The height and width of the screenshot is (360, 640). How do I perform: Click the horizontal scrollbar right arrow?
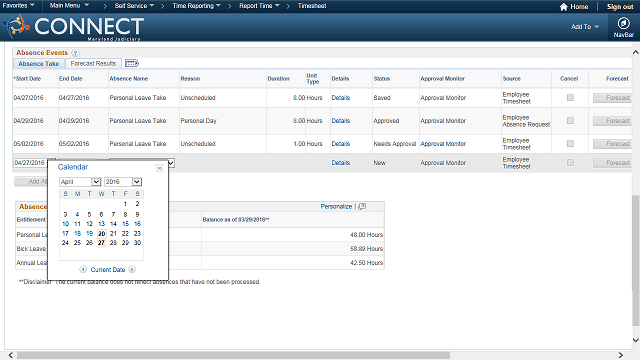pyautogui.click(x=621, y=355)
